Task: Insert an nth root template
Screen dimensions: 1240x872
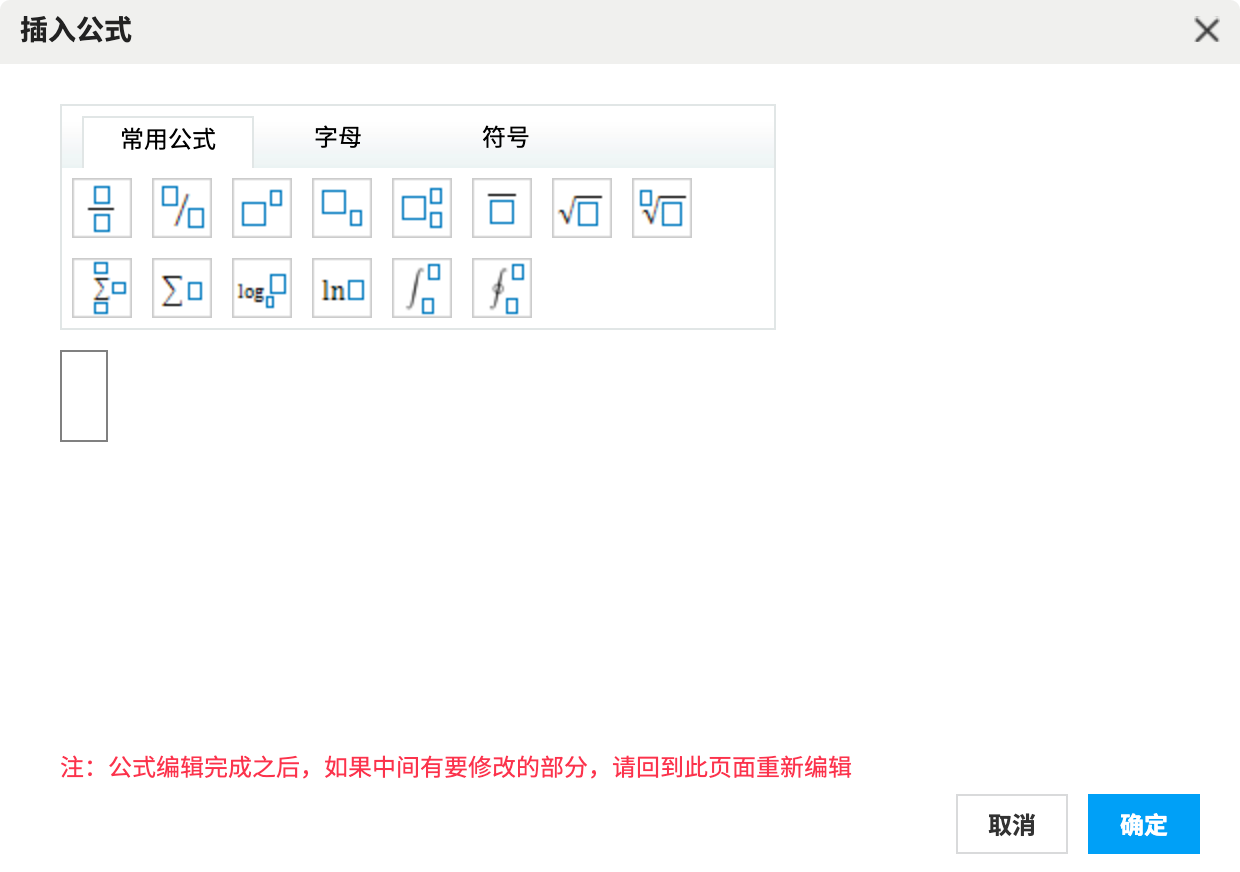Action: tap(662, 208)
